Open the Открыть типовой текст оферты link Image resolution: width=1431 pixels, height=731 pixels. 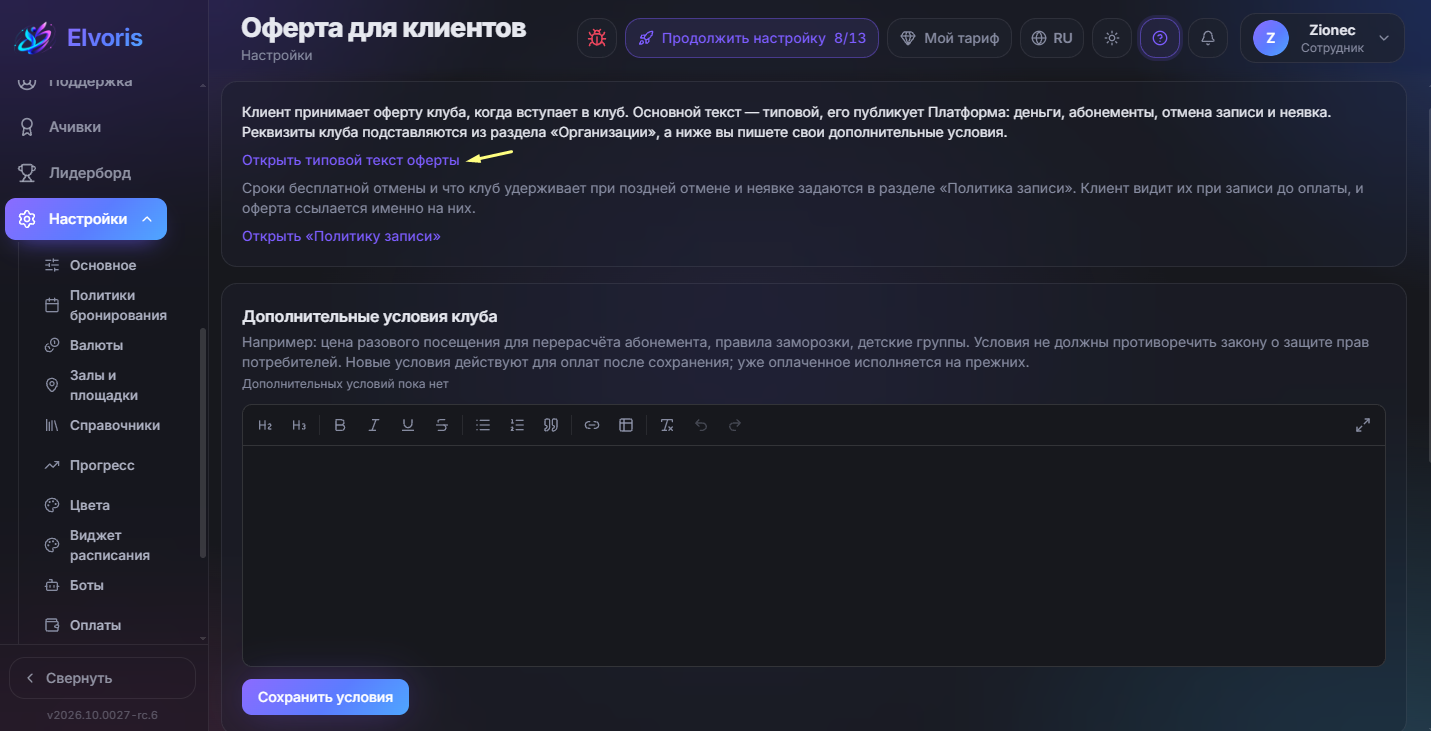tap(351, 160)
